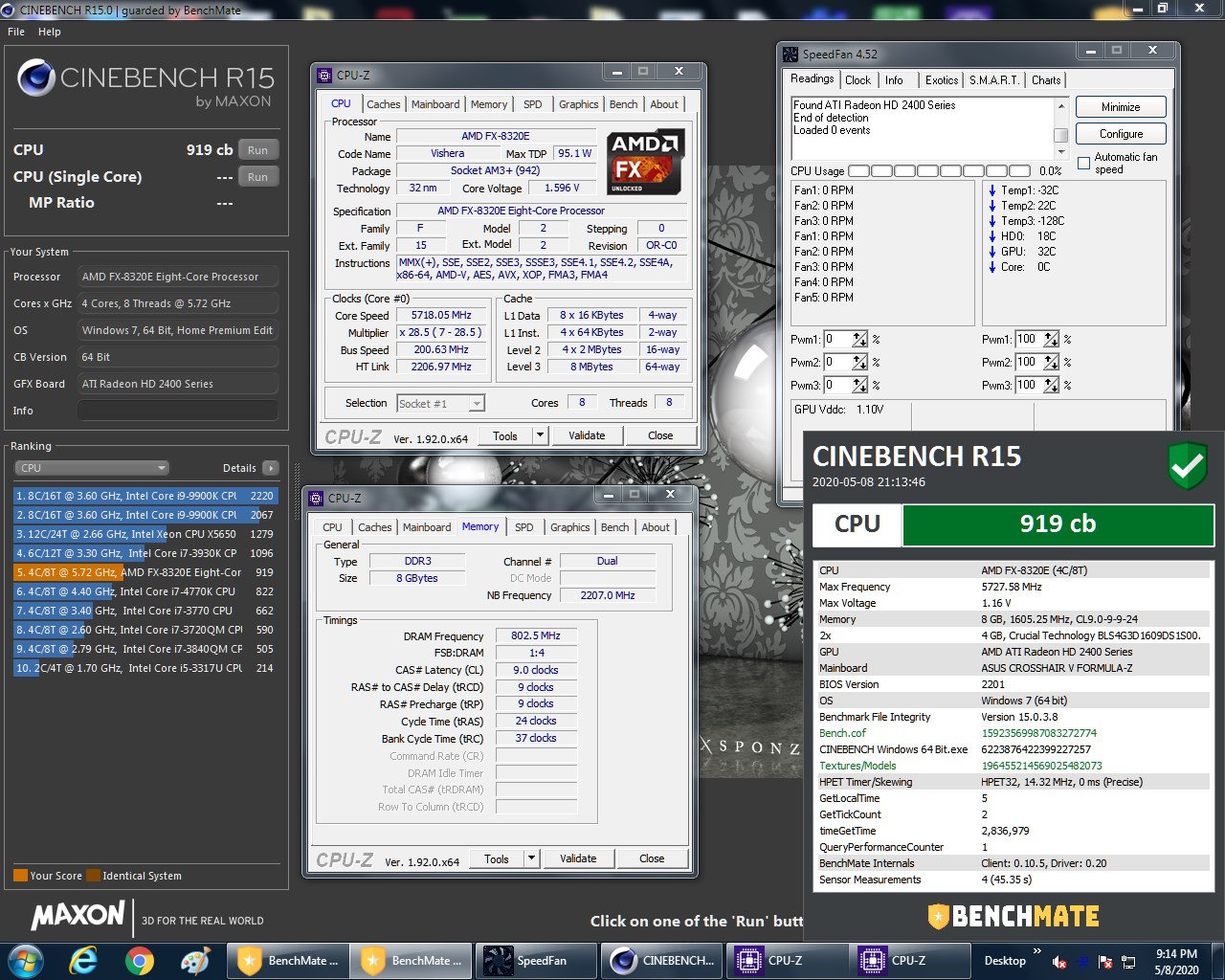The height and width of the screenshot is (980, 1225).
Task: Switch to second BenchMate taskbar window
Action: [411, 960]
